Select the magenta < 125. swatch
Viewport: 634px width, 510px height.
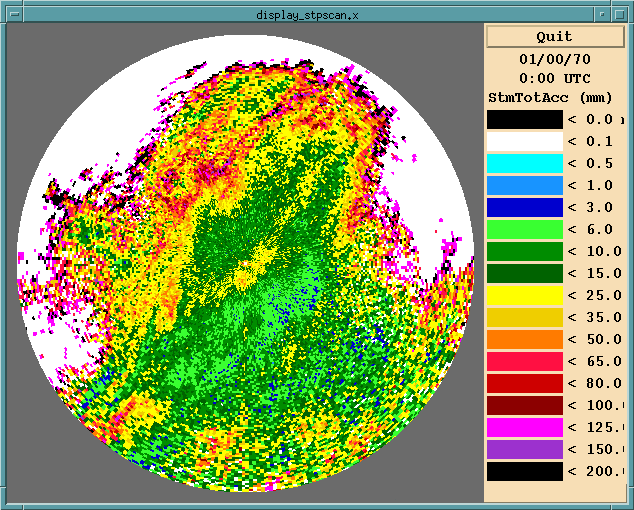click(x=524, y=427)
